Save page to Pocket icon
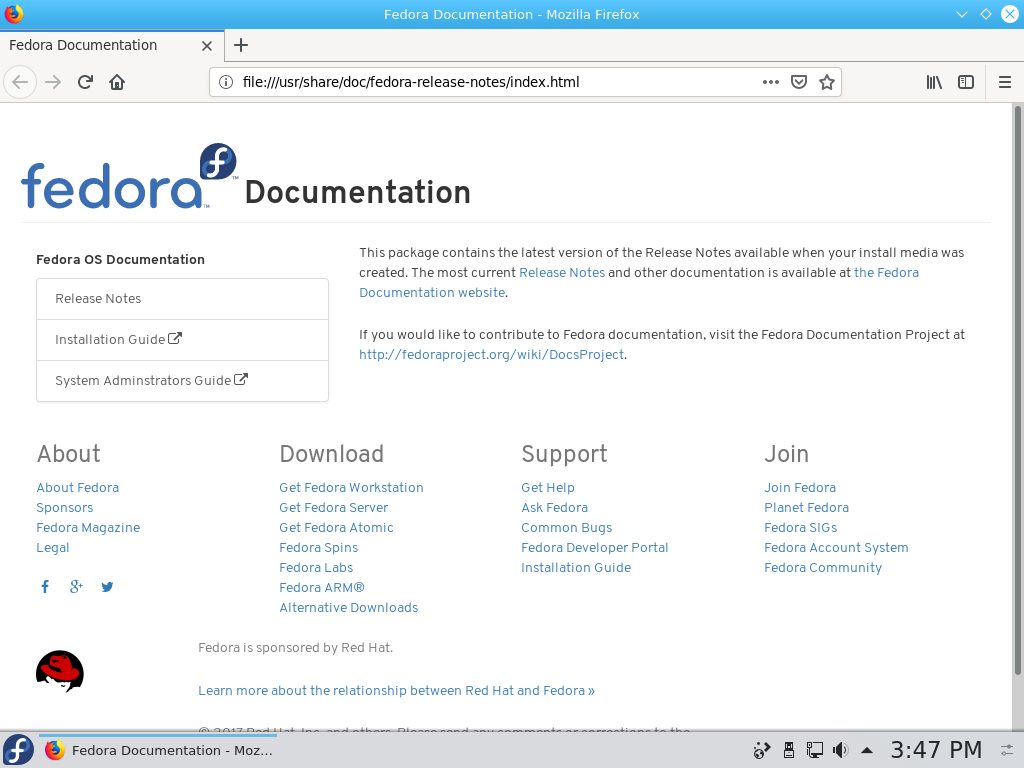 pyautogui.click(x=799, y=82)
